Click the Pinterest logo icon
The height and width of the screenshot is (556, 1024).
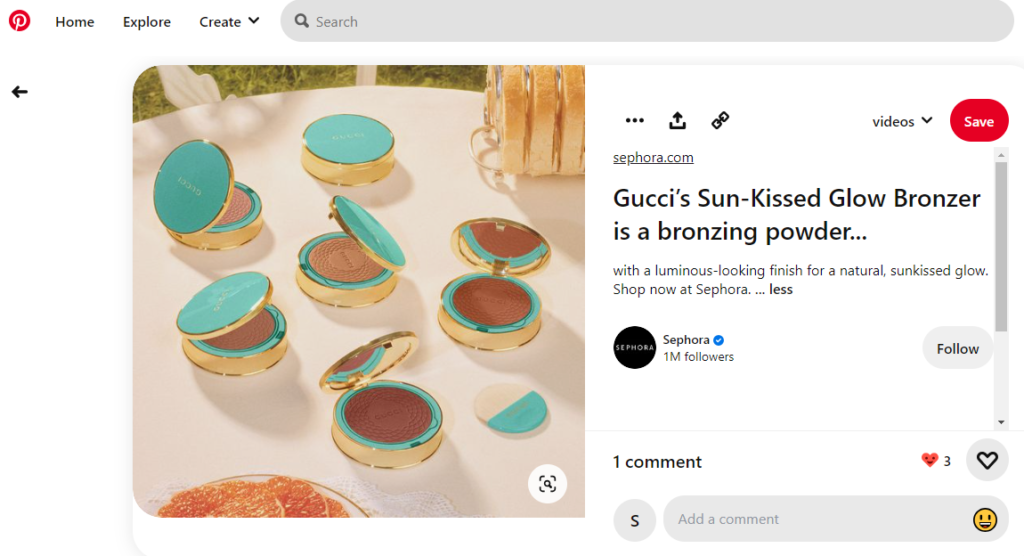[19, 21]
